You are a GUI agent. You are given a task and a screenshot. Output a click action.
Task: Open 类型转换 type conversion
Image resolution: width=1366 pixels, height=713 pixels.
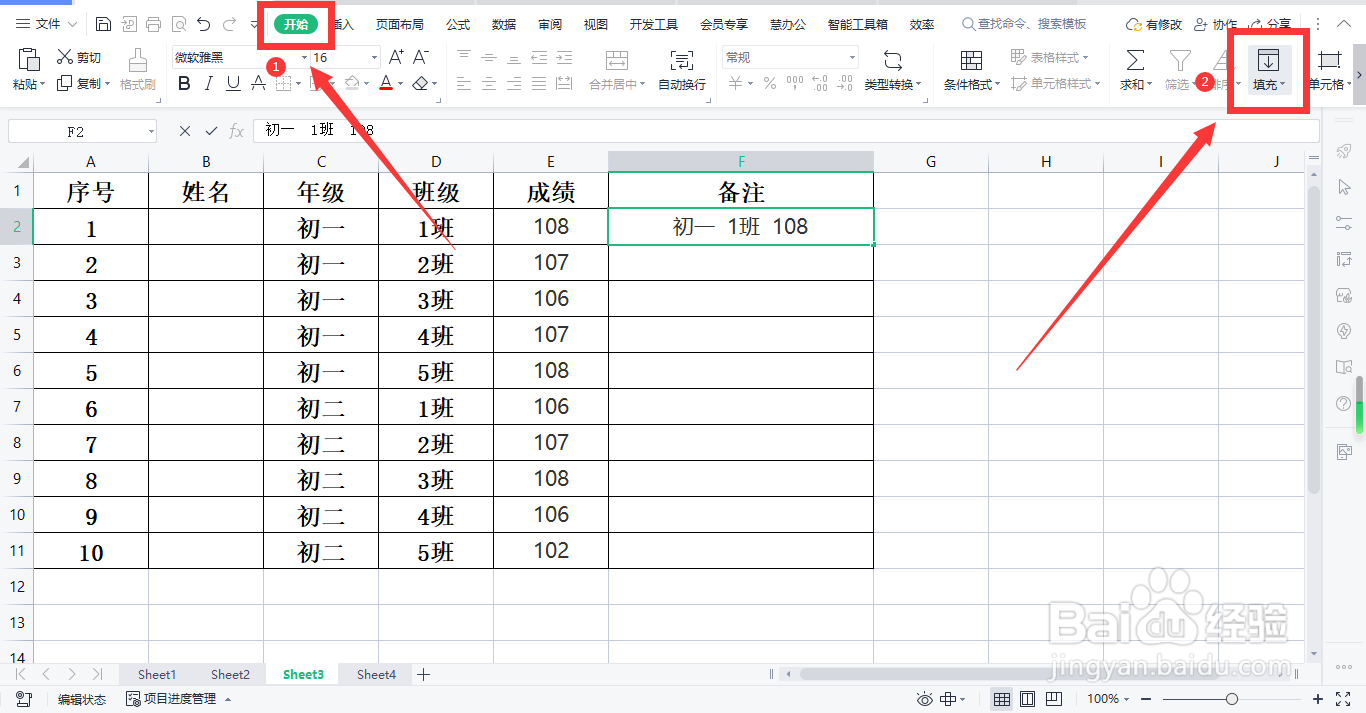click(x=893, y=70)
